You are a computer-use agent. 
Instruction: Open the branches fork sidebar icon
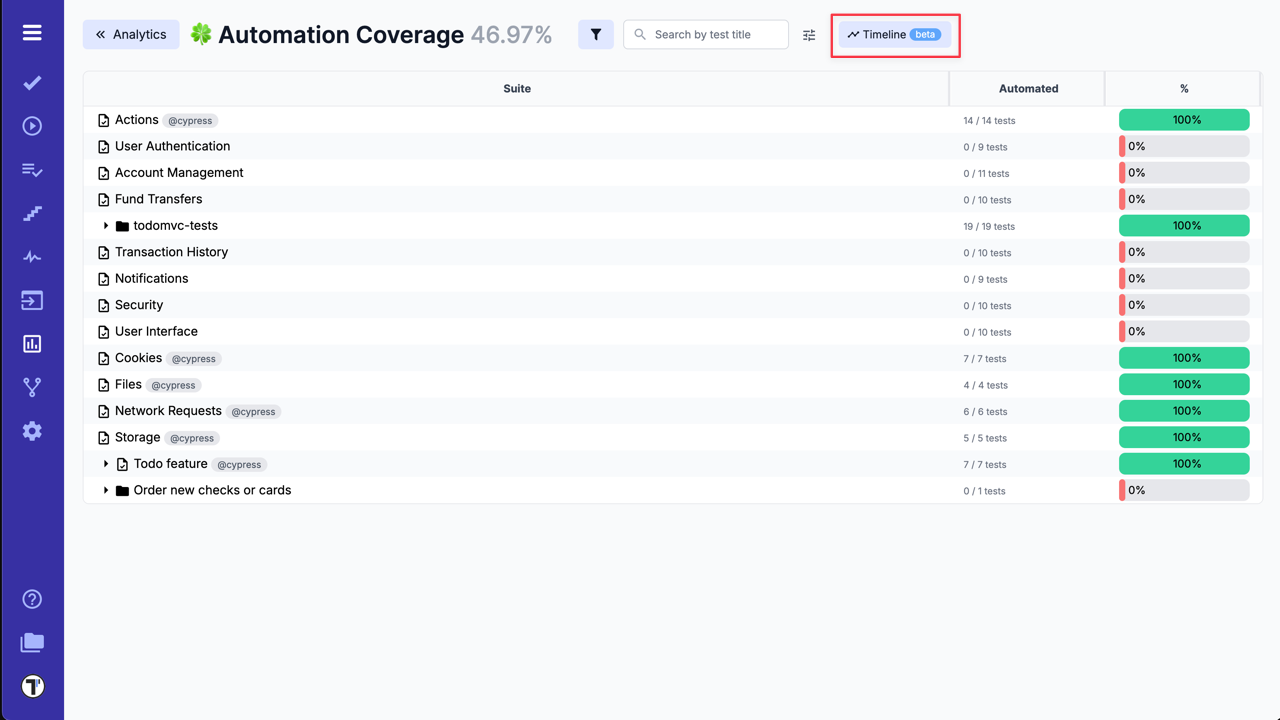[32, 387]
